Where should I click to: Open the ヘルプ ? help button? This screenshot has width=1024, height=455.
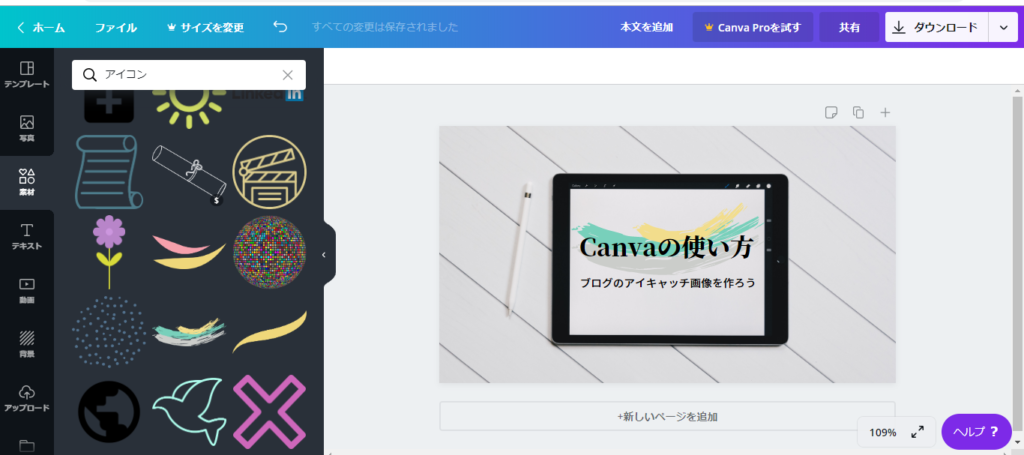[976, 431]
